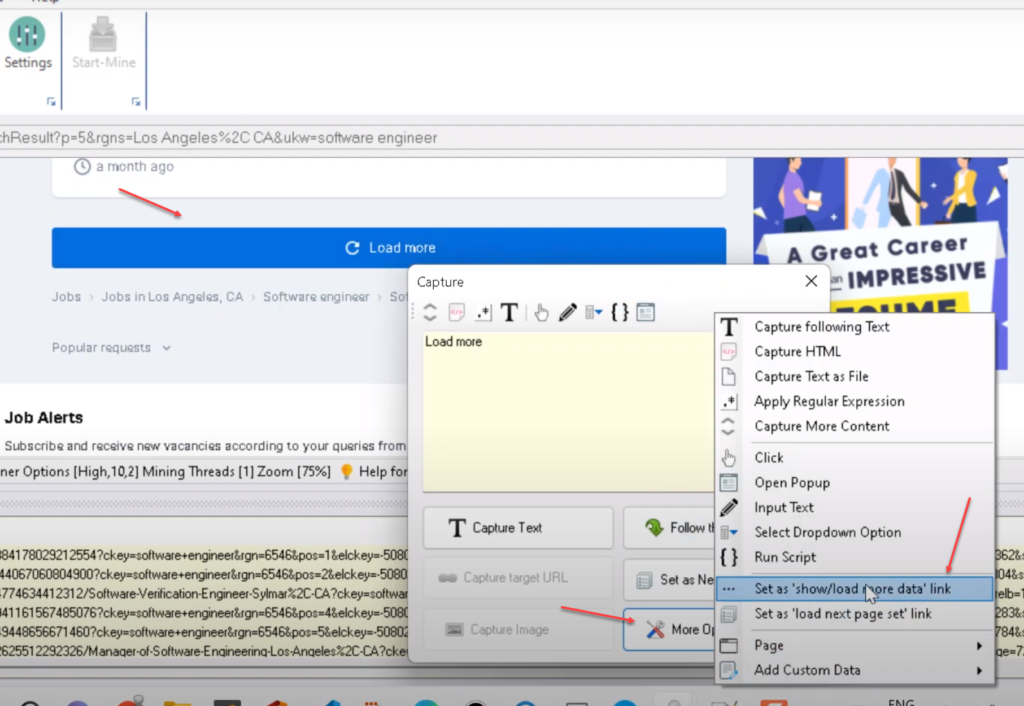
Task: Choose Set as 'show/load more data' link
Action: [x=852, y=589]
